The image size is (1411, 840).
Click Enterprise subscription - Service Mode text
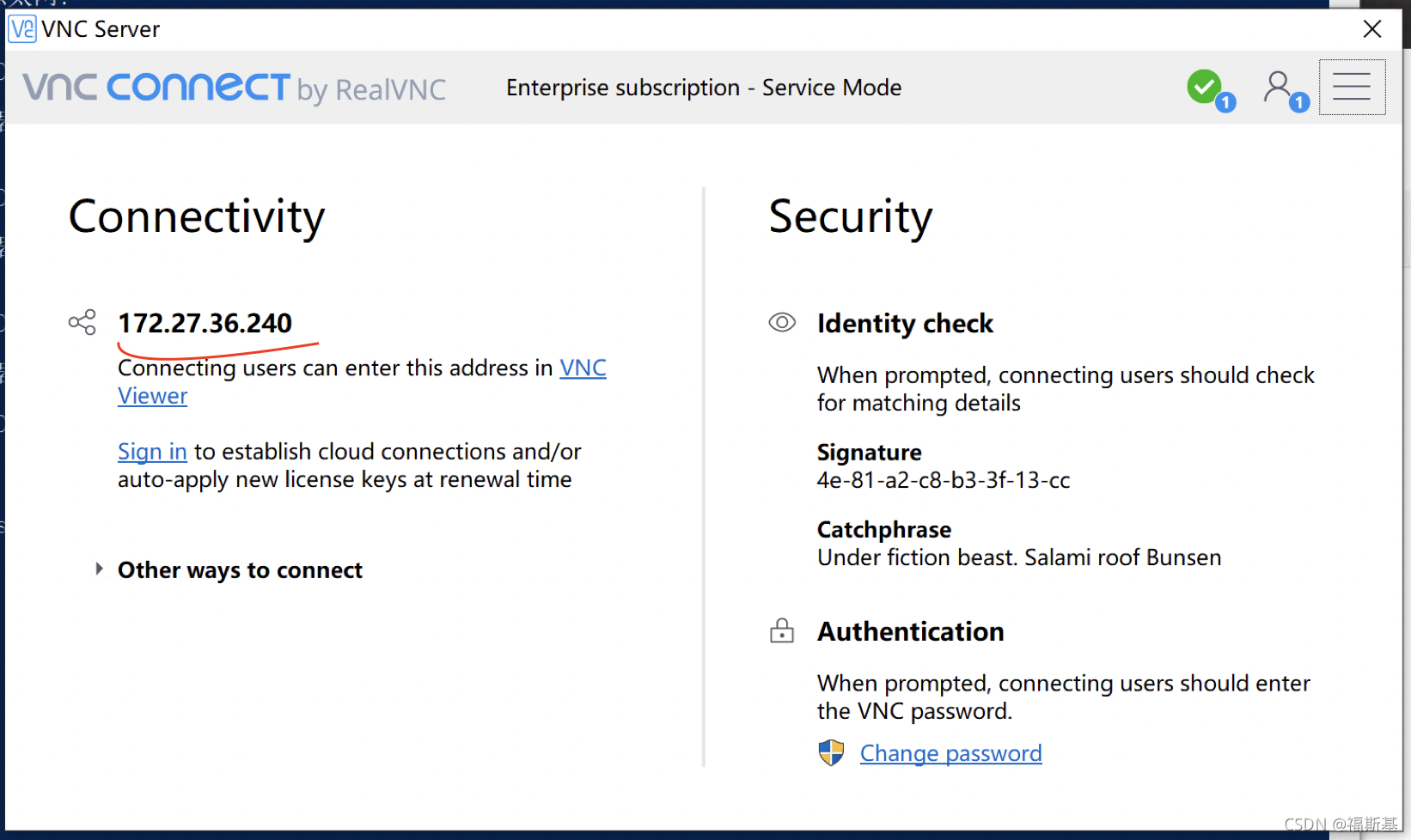[x=704, y=88]
